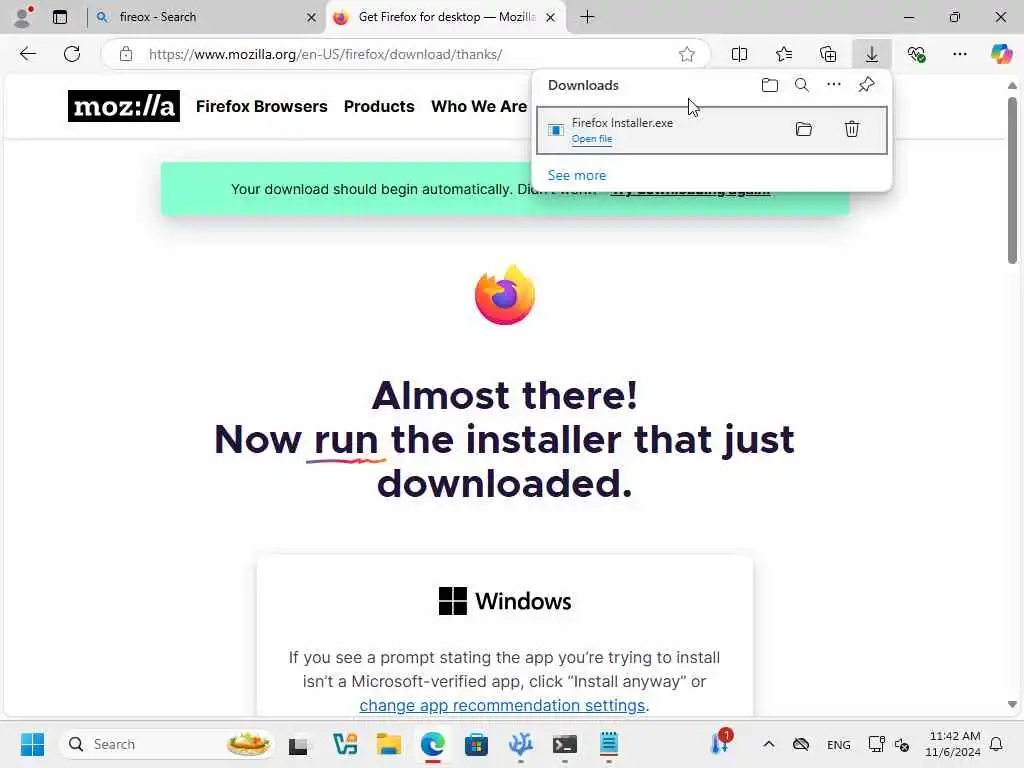
Task: Search downloads in Downloads panel
Action: coord(802,85)
